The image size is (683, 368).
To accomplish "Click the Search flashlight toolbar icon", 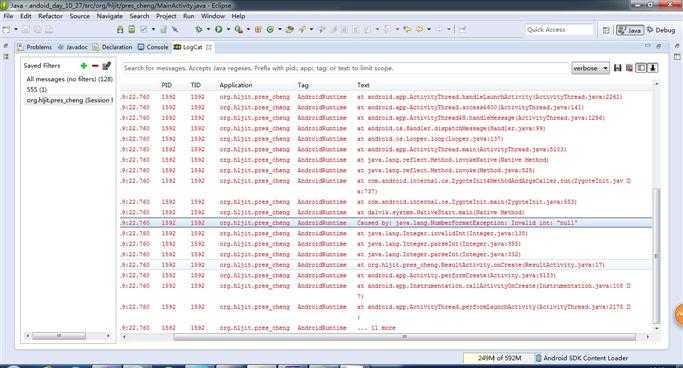I will pyautogui.click(x=302, y=29).
